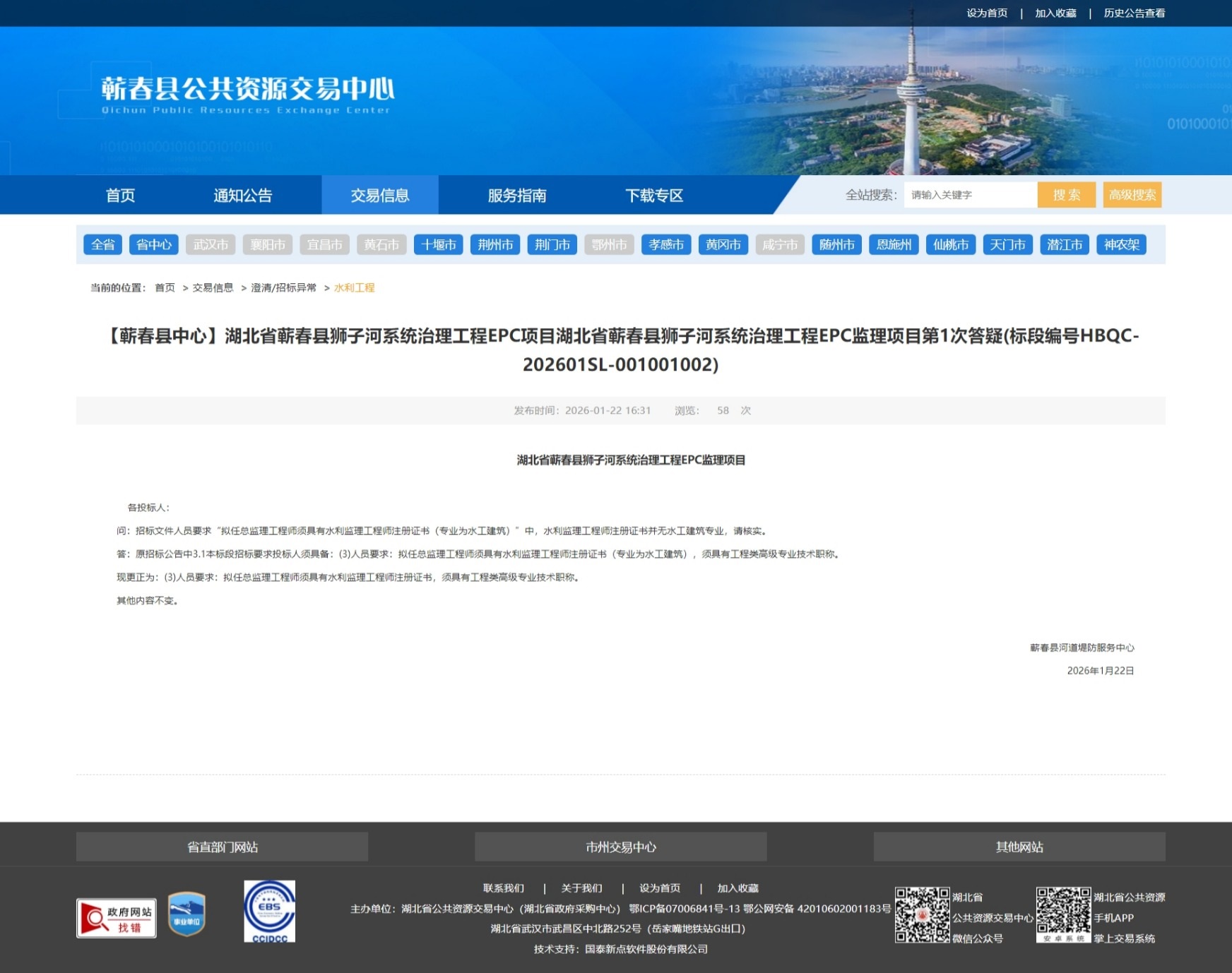Screen dimensions: 1232x973
Task: Expand the 省直部门网站 links panel
Action: point(222,847)
